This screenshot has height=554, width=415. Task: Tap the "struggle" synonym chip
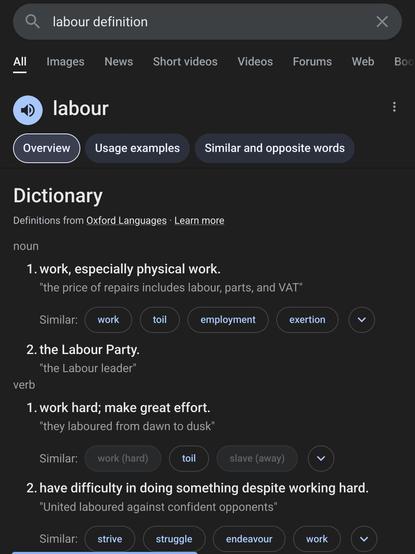174,539
